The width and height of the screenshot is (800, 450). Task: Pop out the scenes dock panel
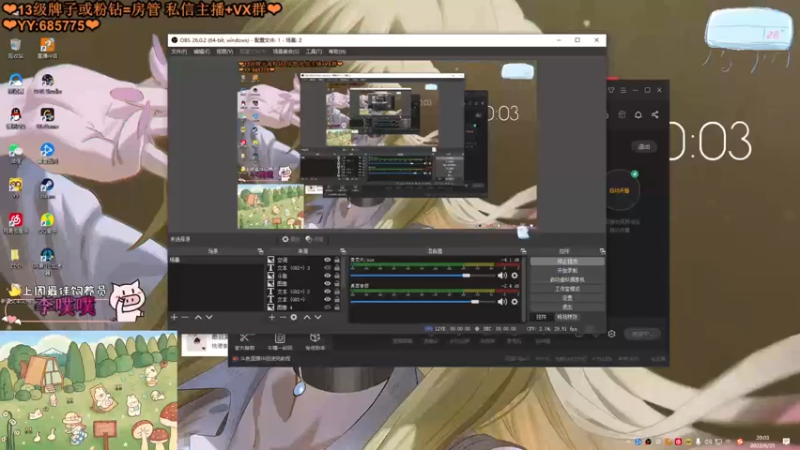260,251
